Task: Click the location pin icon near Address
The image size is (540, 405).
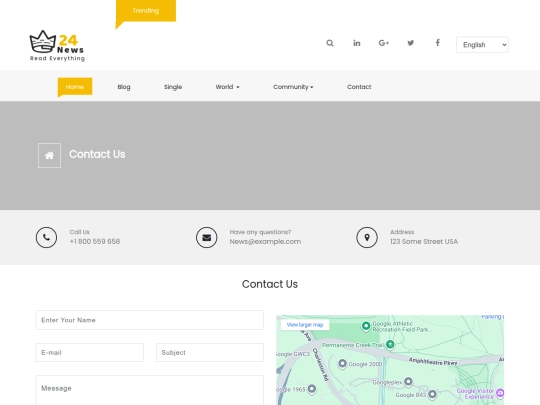Action: click(367, 237)
